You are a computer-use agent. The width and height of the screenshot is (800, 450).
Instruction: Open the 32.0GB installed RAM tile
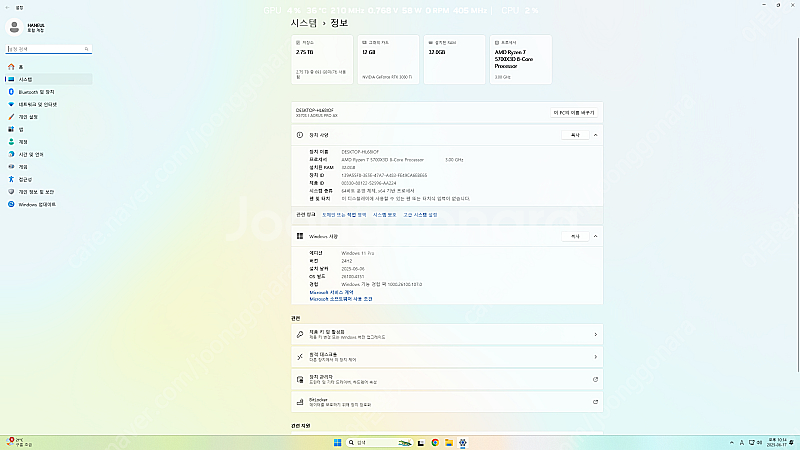pyautogui.click(x=455, y=59)
